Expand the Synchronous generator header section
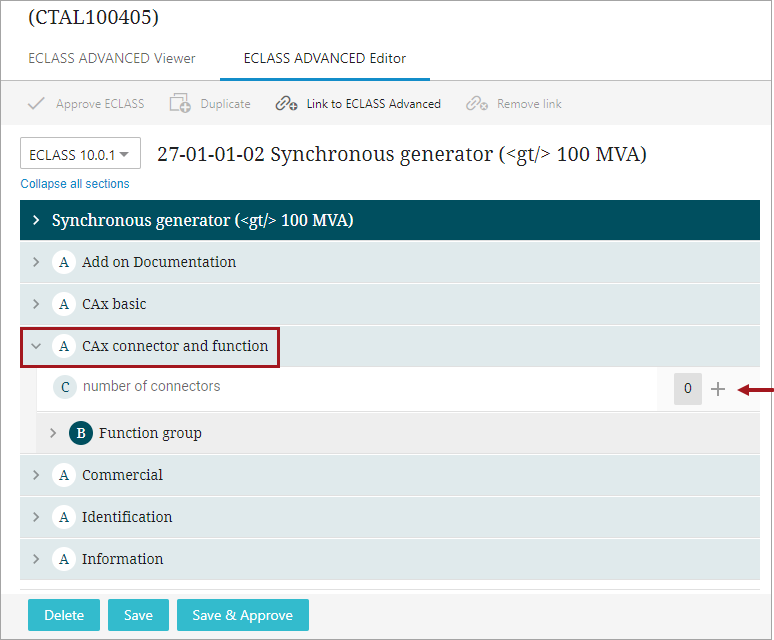The height and width of the screenshot is (640, 774). pyautogui.click(x=36, y=220)
